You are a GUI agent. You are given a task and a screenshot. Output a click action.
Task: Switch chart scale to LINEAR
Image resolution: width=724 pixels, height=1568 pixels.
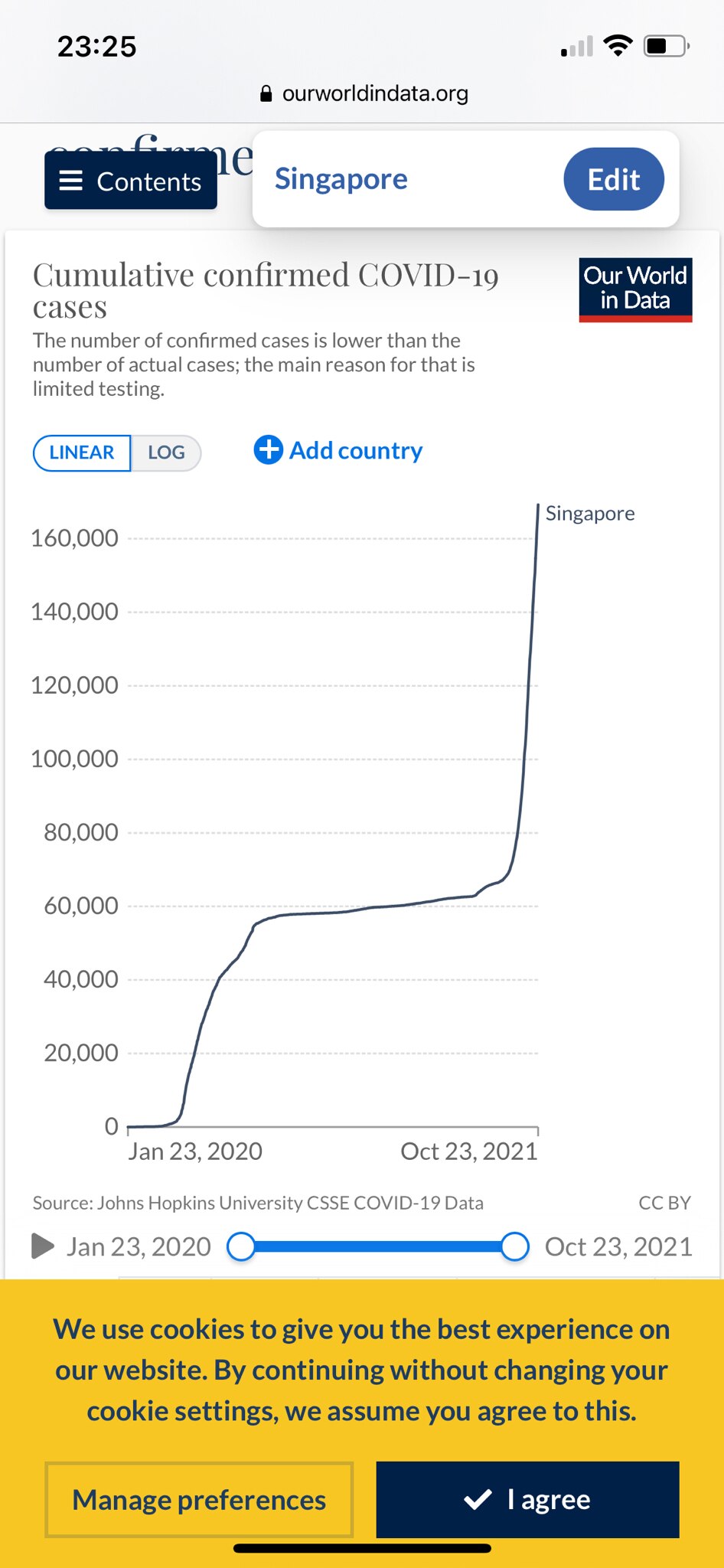click(x=82, y=452)
